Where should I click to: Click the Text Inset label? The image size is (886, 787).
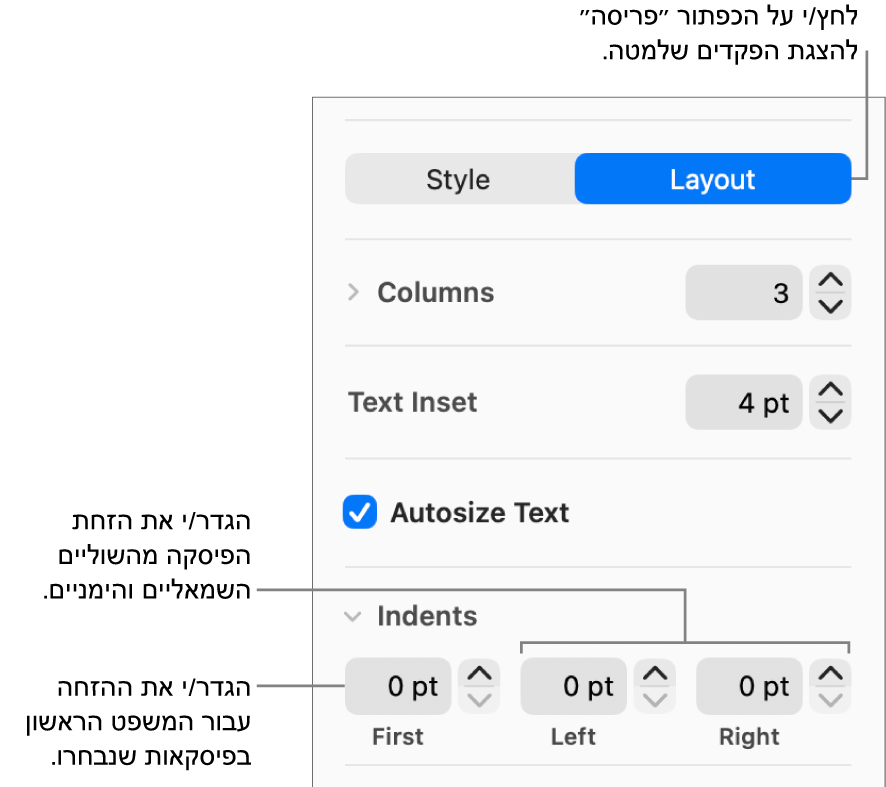click(412, 402)
